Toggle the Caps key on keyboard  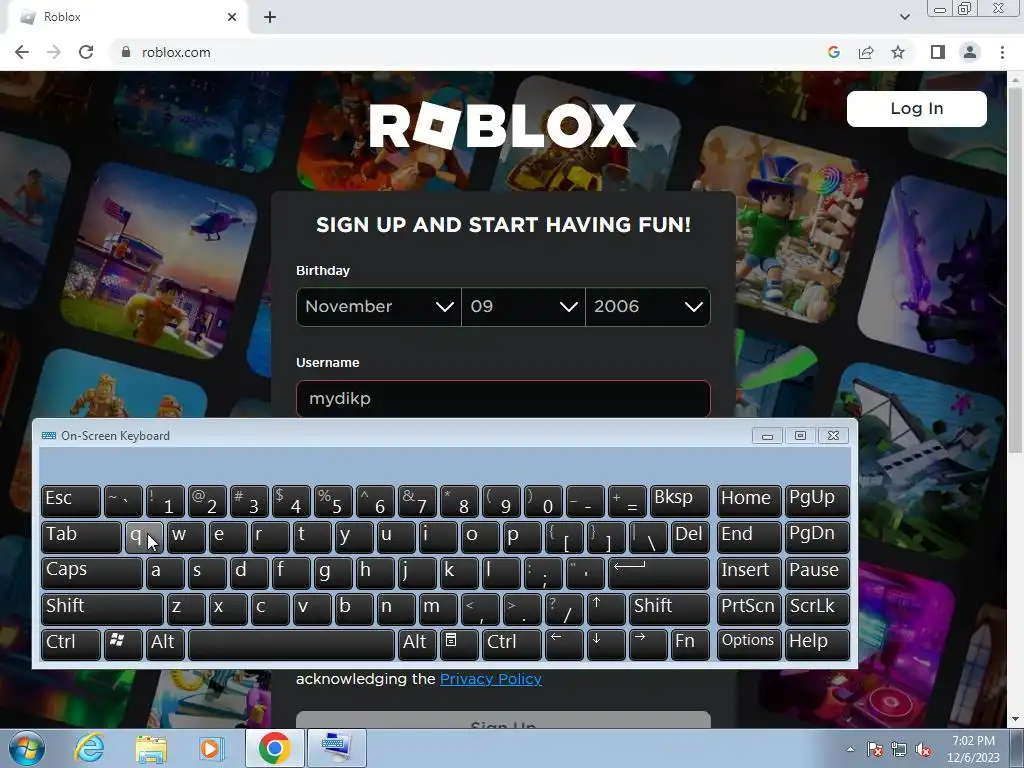coord(91,572)
